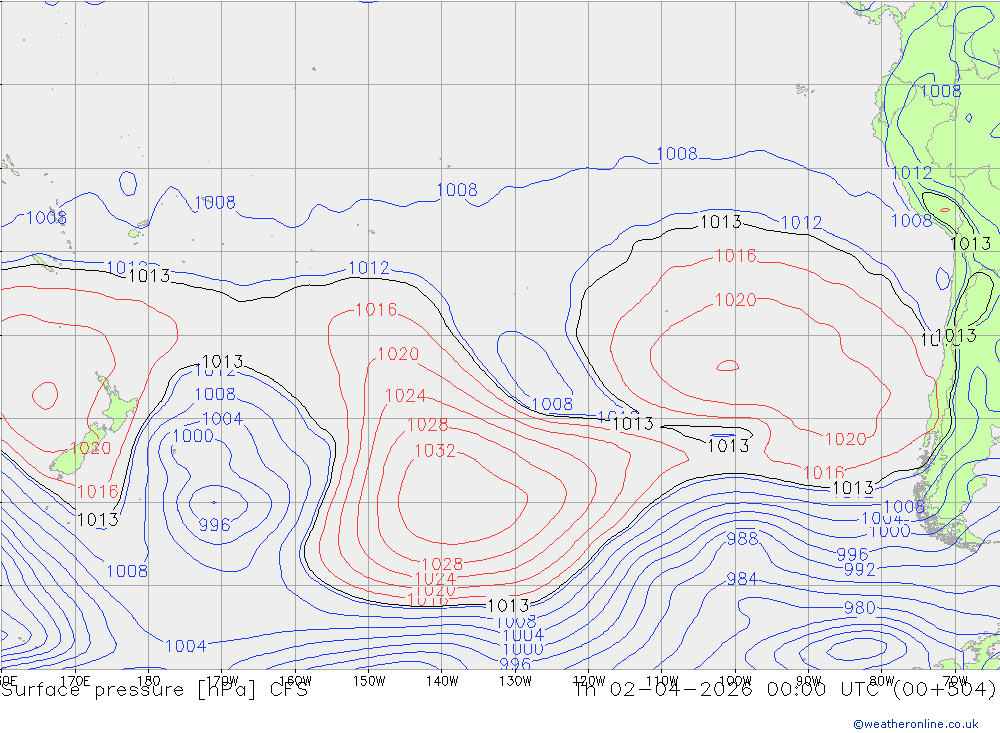The image size is (1000, 733).
Task: Click the weatheronline.co.uk copyright link
Action: click(x=916, y=724)
